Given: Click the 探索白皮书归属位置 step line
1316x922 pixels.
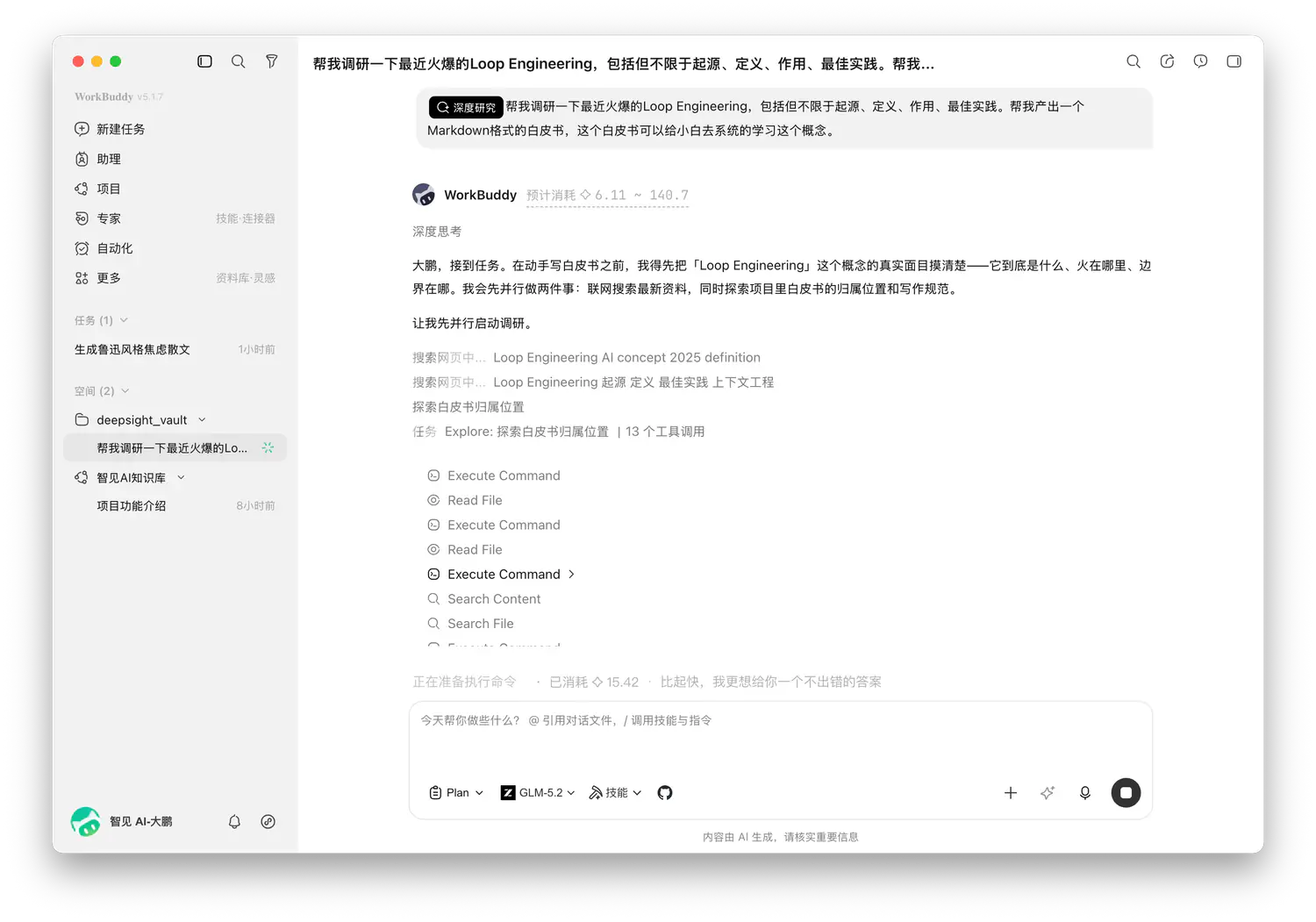Looking at the screenshot, I should click(x=468, y=407).
